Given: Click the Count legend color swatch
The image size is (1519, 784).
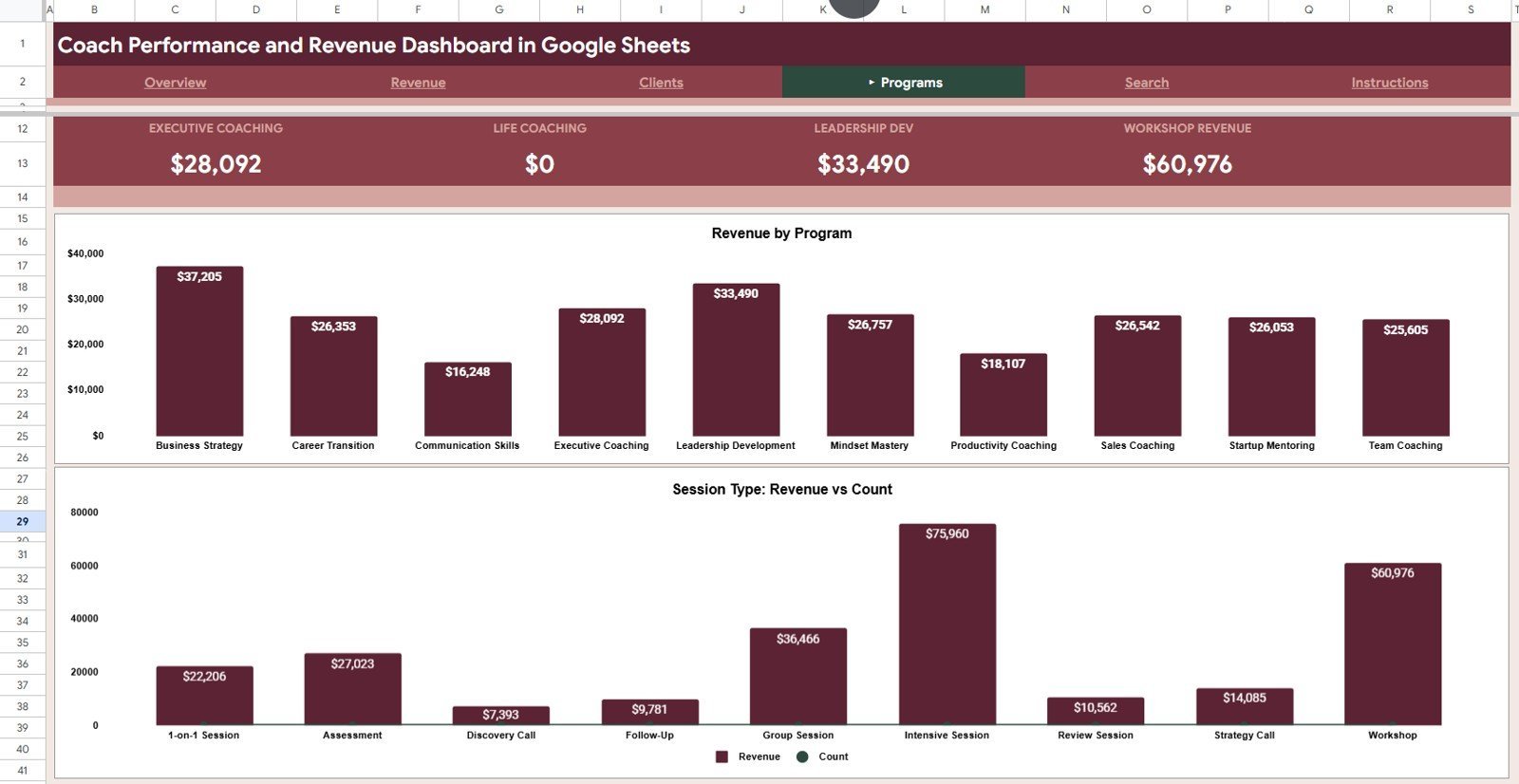Looking at the screenshot, I should (802, 756).
